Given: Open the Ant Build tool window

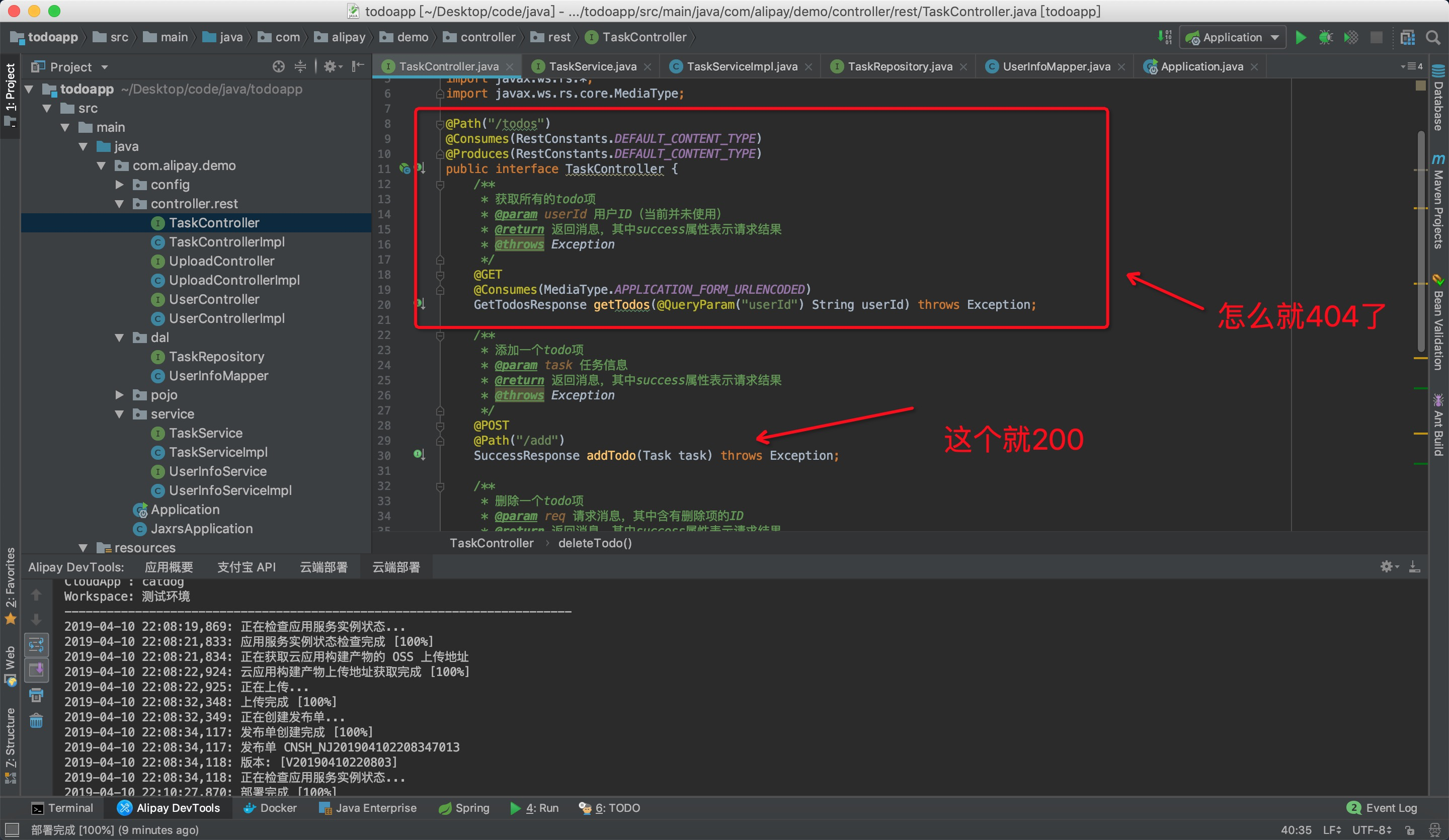Looking at the screenshot, I should click(x=1438, y=425).
